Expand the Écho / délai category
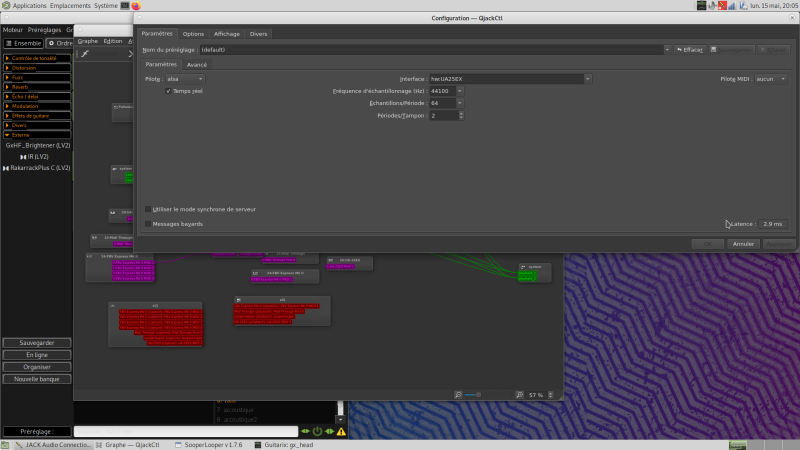This screenshot has height=450, width=800. (x=37, y=96)
